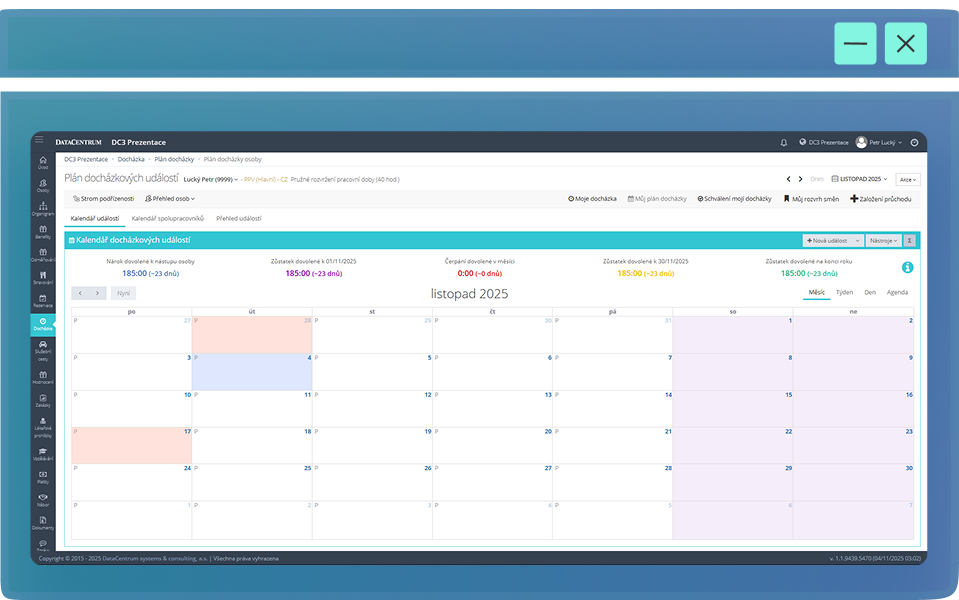Click the sigma summary button
Viewport: 959px width, 600px height.
909,240
